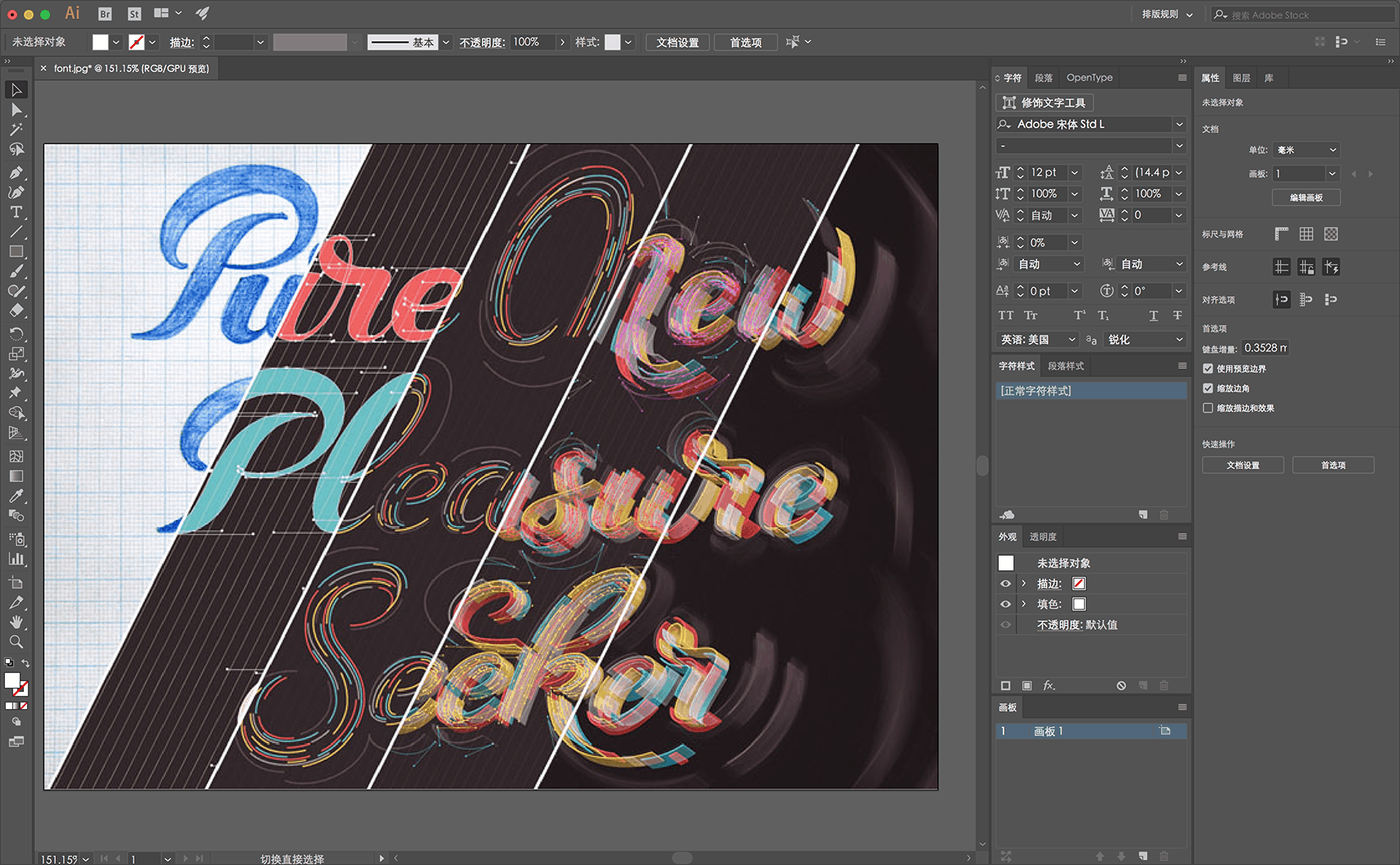Image resolution: width=1400 pixels, height=865 pixels.
Task: Toggle the 使用预览边界 checkbox
Action: 1208,368
